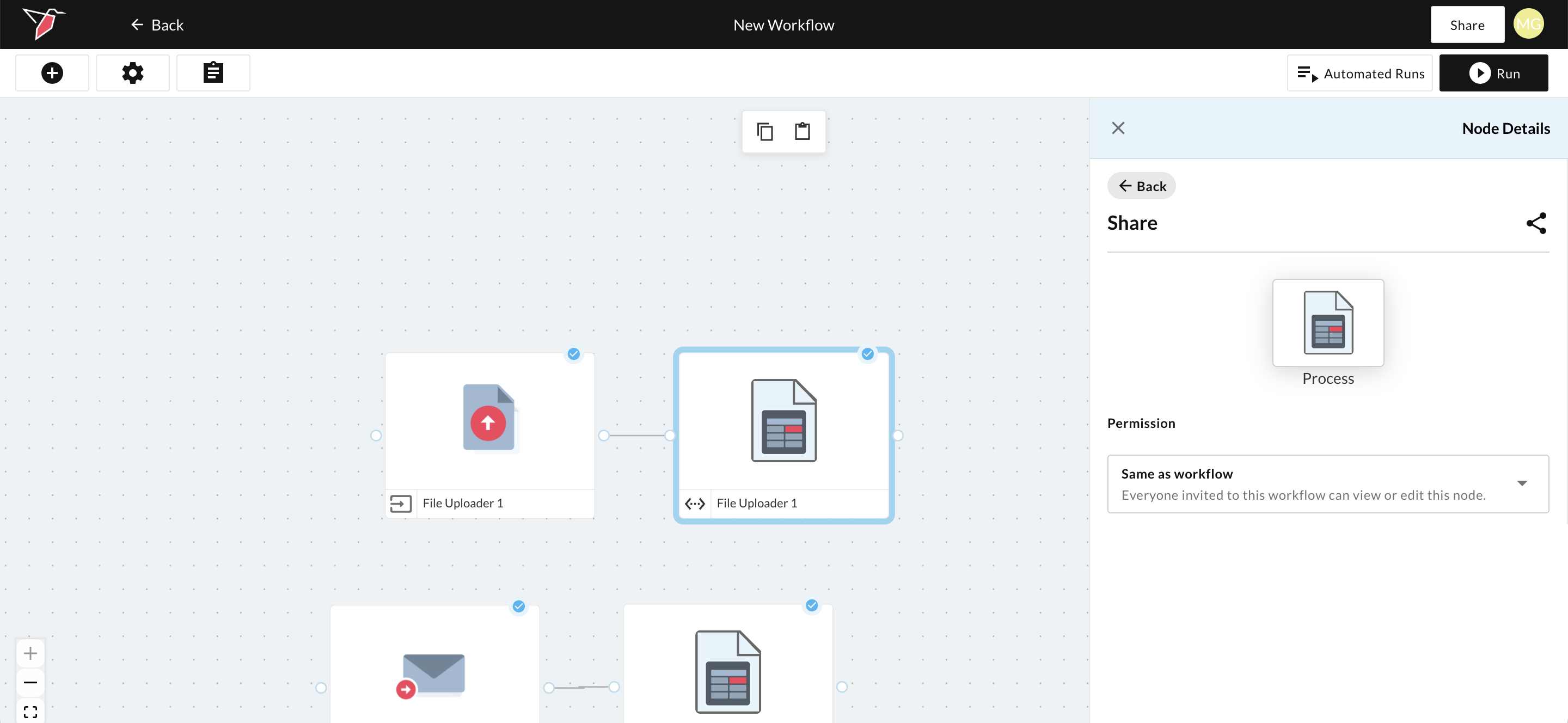Image resolution: width=1568 pixels, height=723 pixels.
Task: Close the Node Details panel
Action: [1118, 128]
